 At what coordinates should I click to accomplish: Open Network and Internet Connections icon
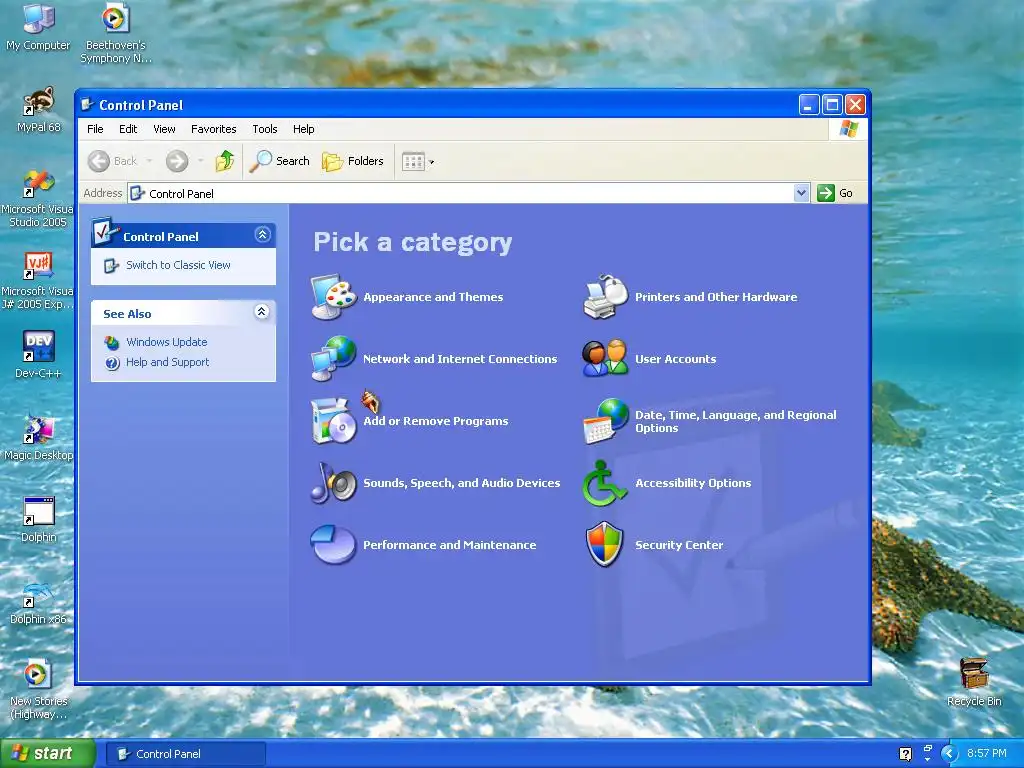coord(334,359)
